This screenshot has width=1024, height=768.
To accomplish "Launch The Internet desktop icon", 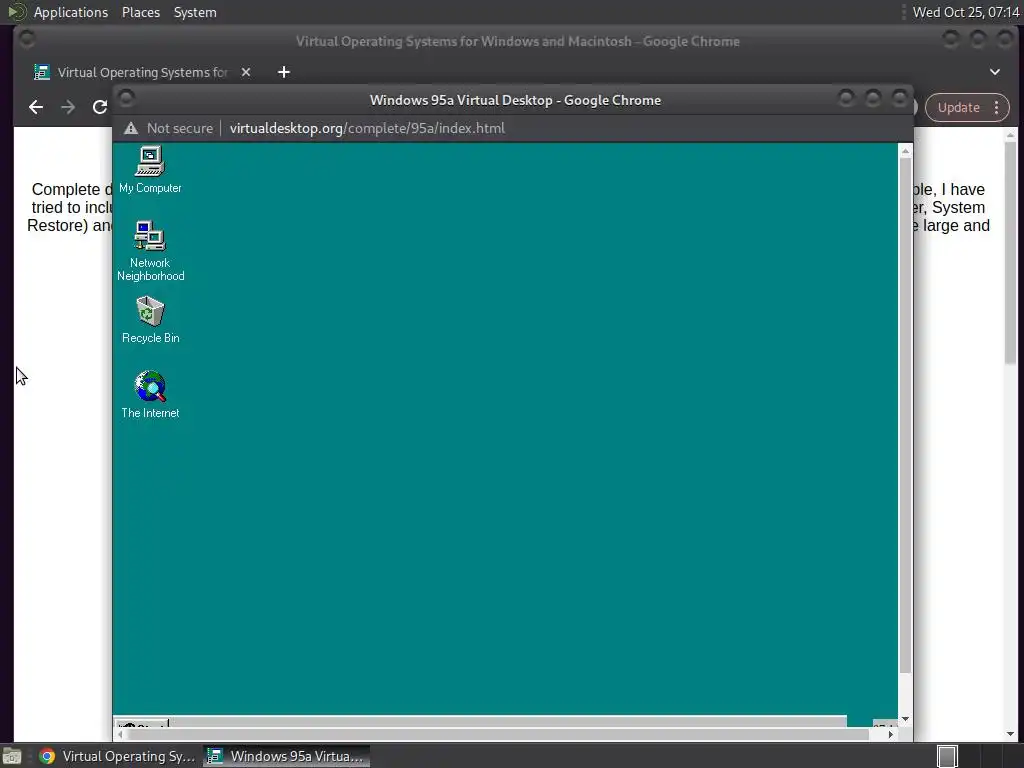I will (150, 394).
